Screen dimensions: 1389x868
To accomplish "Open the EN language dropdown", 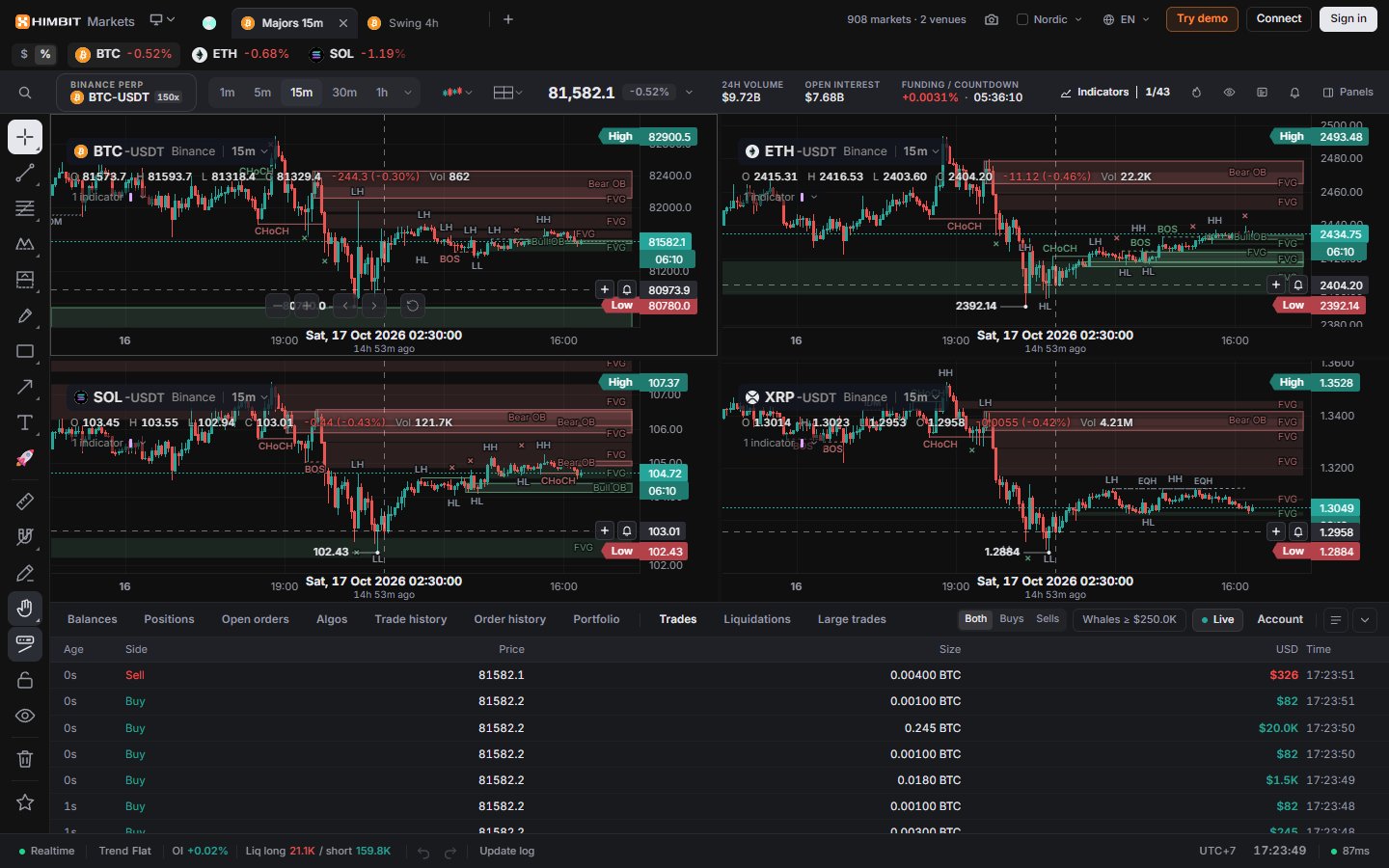I will 1126,19.
